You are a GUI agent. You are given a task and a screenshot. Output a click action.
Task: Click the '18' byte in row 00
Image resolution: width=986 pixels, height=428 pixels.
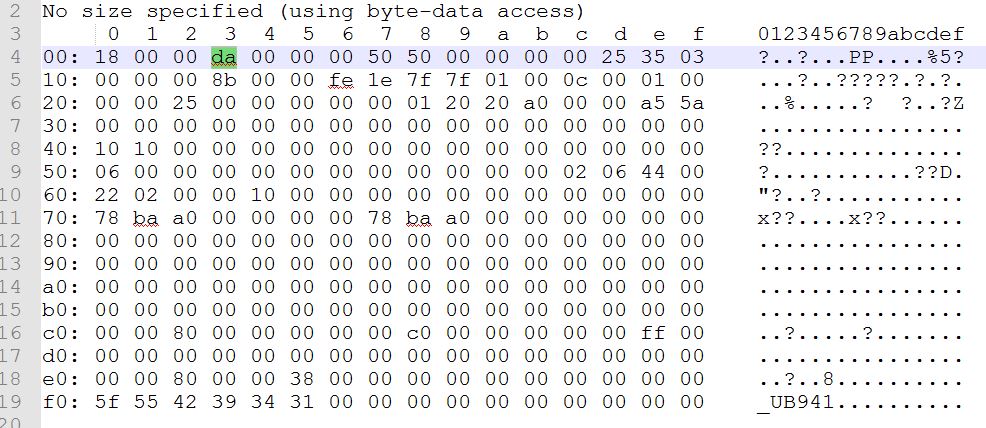coord(107,57)
